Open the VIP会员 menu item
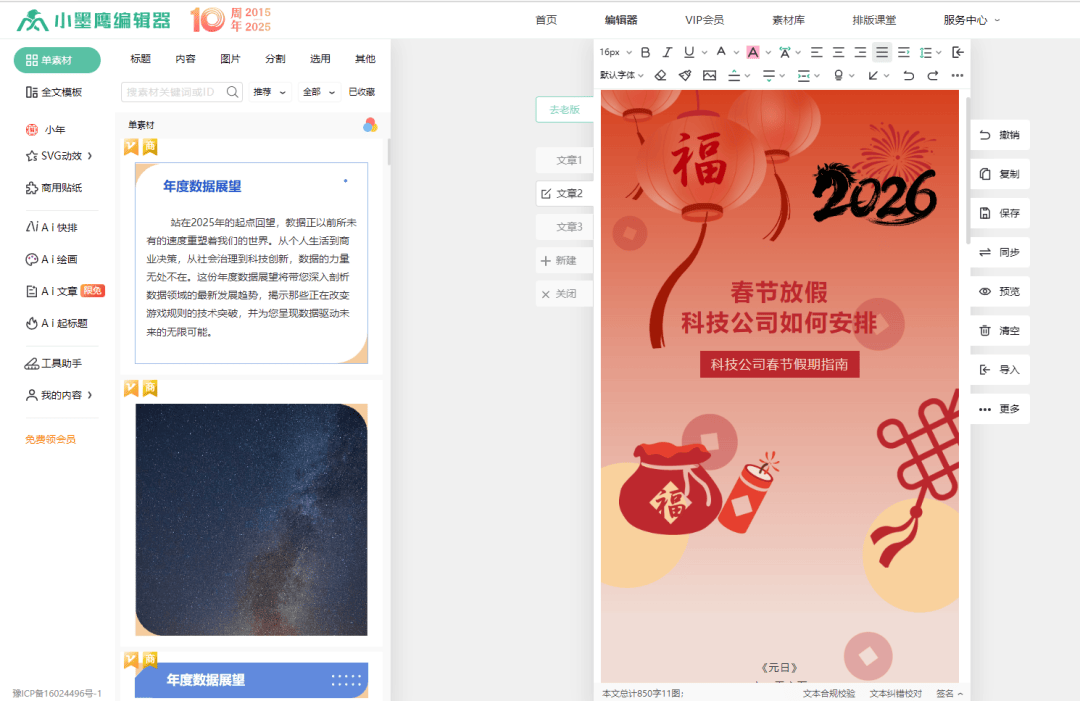 [704, 20]
